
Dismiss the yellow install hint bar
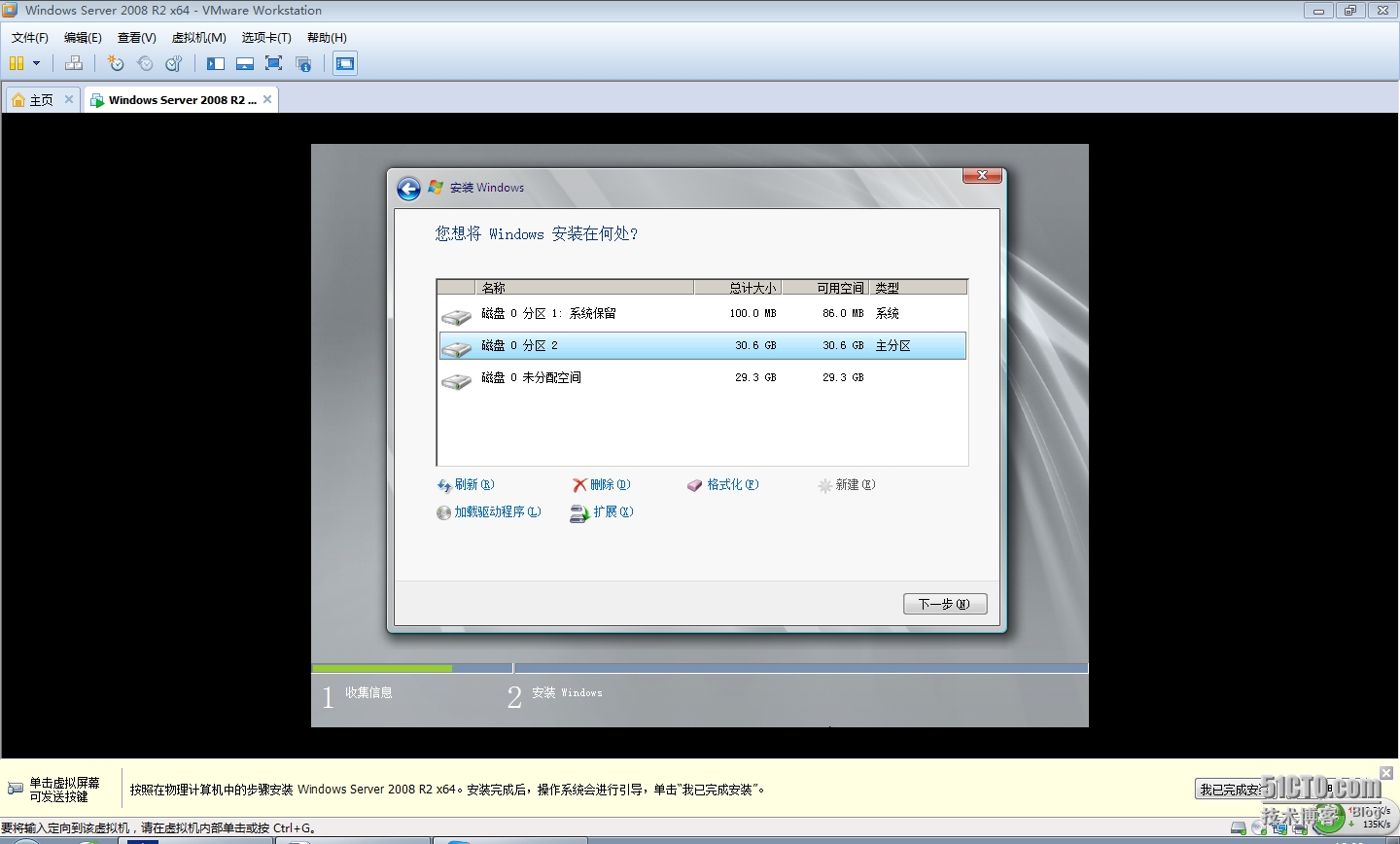tap(1386, 773)
